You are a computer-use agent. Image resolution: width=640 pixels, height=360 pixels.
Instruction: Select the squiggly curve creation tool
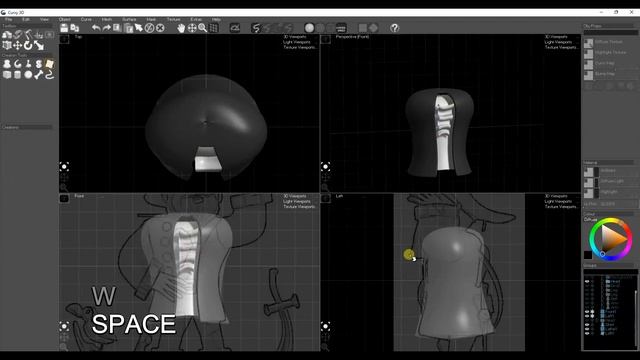pyautogui.click(x=49, y=75)
